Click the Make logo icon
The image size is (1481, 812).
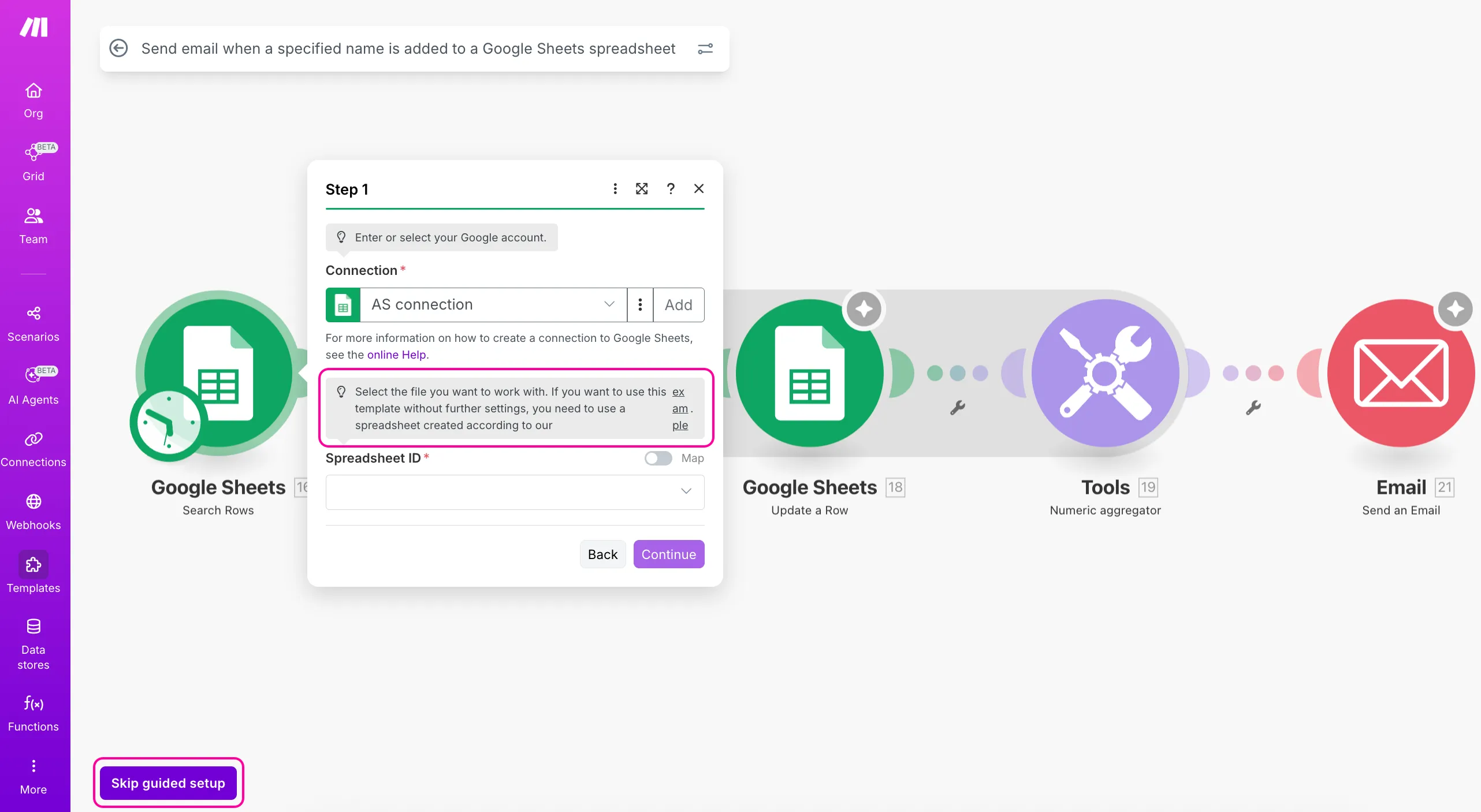[34, 27]
